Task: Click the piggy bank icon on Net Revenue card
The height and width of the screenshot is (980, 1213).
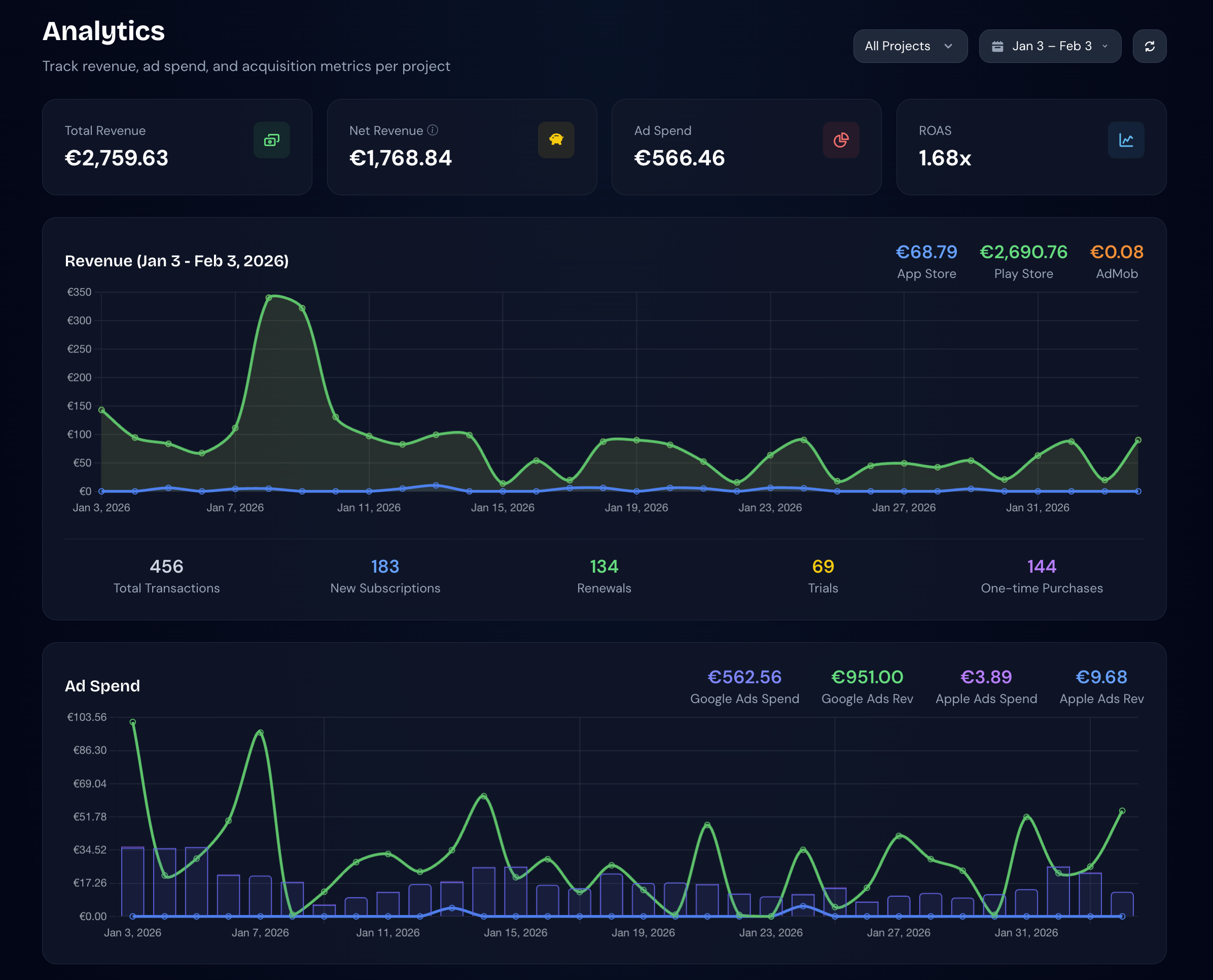Action: pos(556,140)
